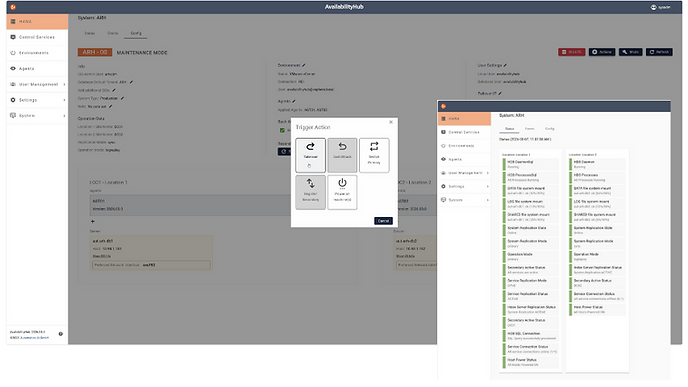Click the Environments icon in main sidebar
Viewport: 688px width, 387px height.
13,53
